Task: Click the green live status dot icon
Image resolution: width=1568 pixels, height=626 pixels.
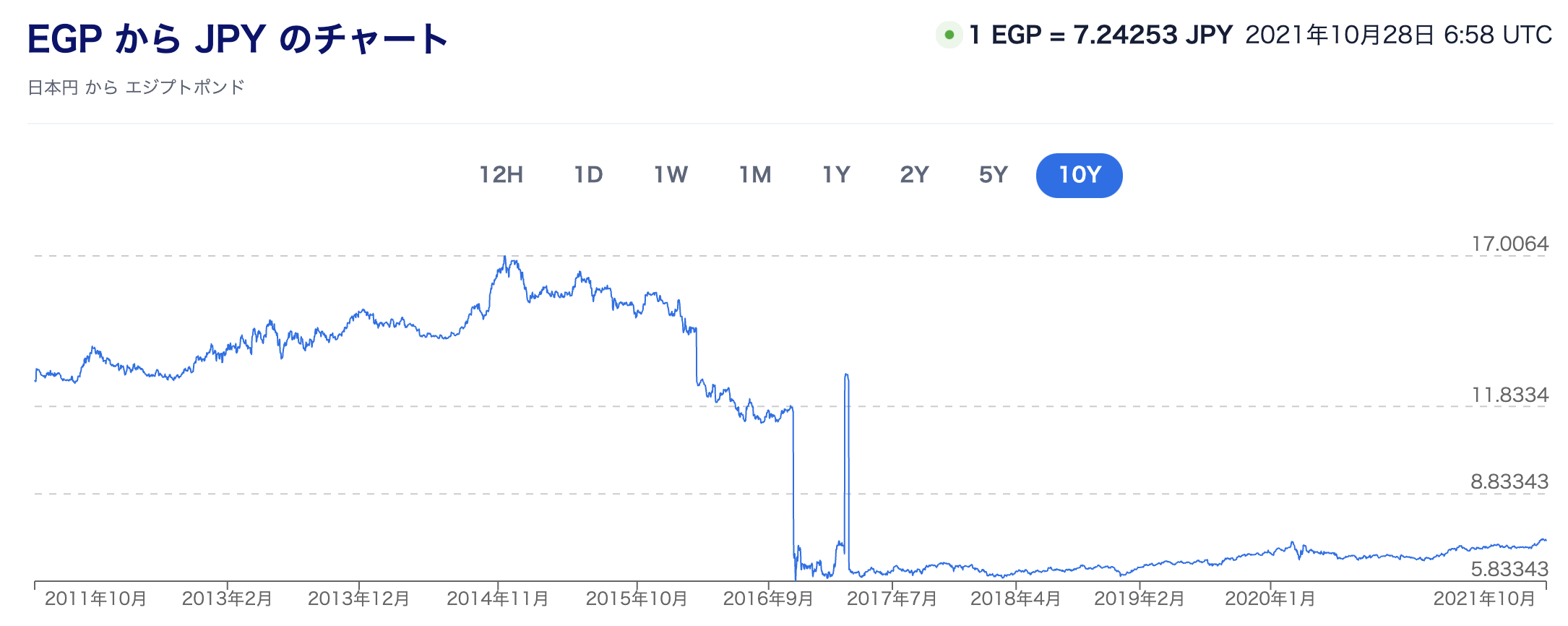Action: tap(949, 35)
